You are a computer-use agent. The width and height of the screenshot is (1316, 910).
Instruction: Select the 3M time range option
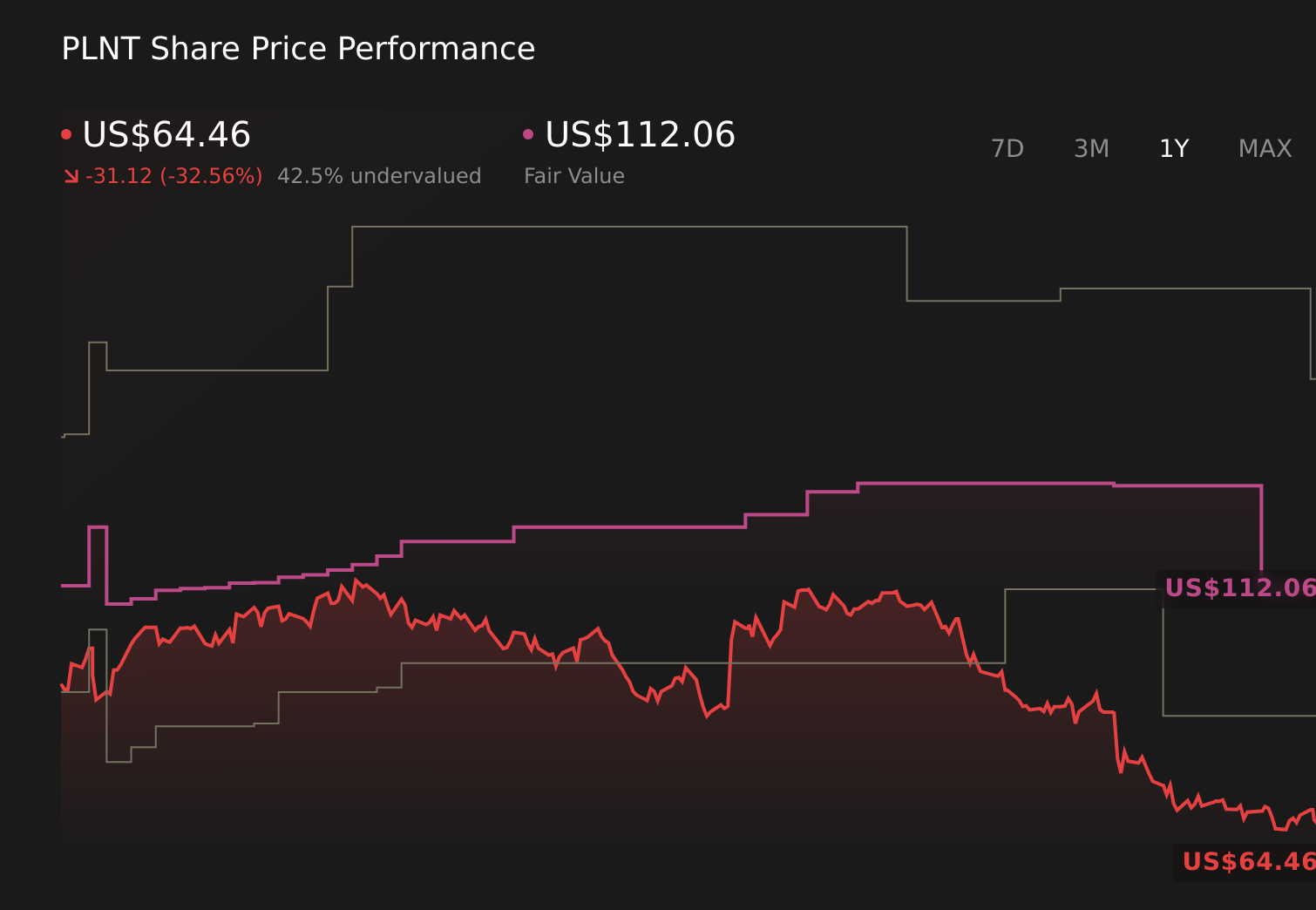point(1091,148)
